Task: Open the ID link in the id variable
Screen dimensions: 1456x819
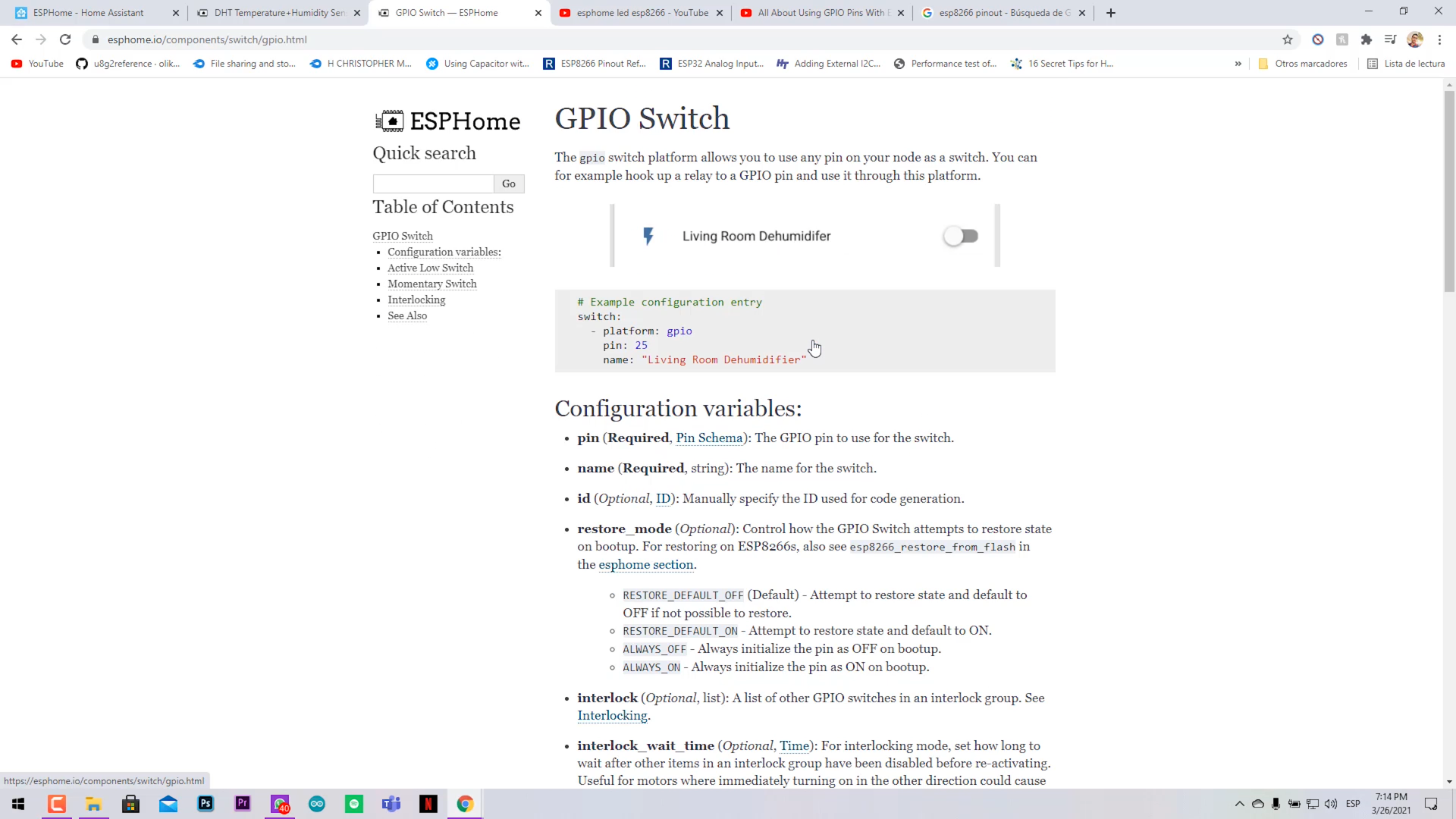Action: pyautogui.click(x=663, y=498)
